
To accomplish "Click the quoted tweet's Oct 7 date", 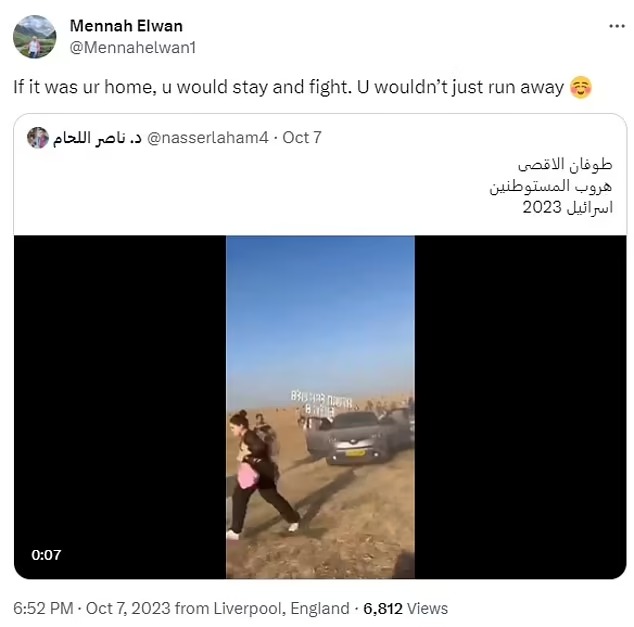I will tap(302, 138).
